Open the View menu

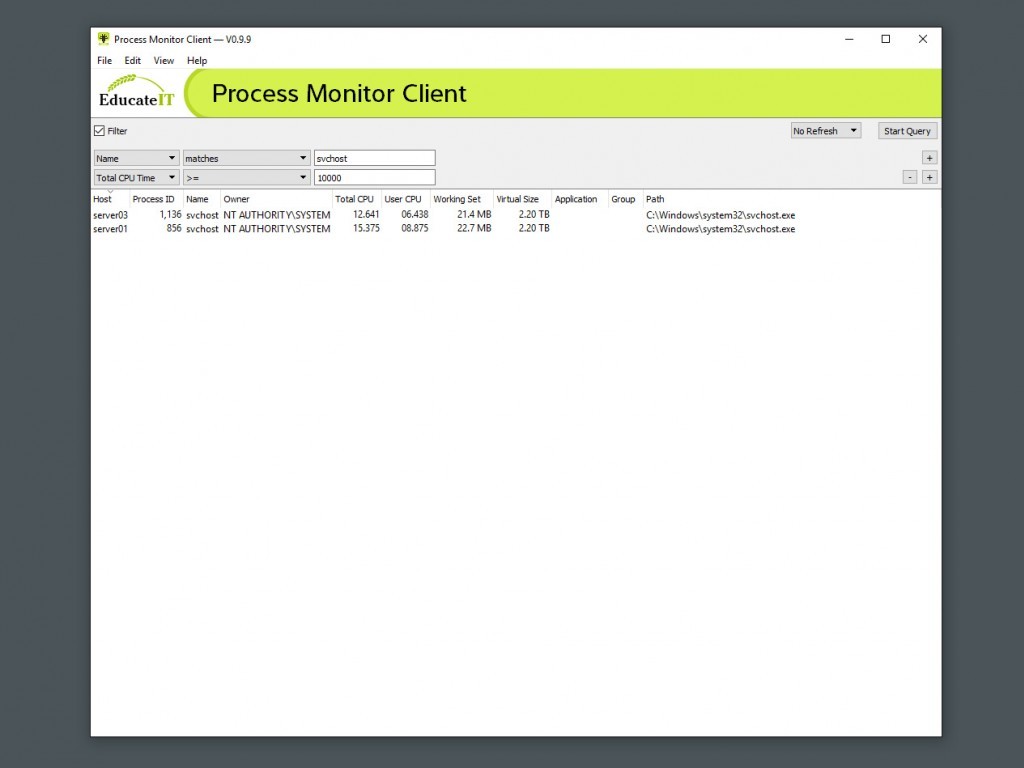point(163,60)
